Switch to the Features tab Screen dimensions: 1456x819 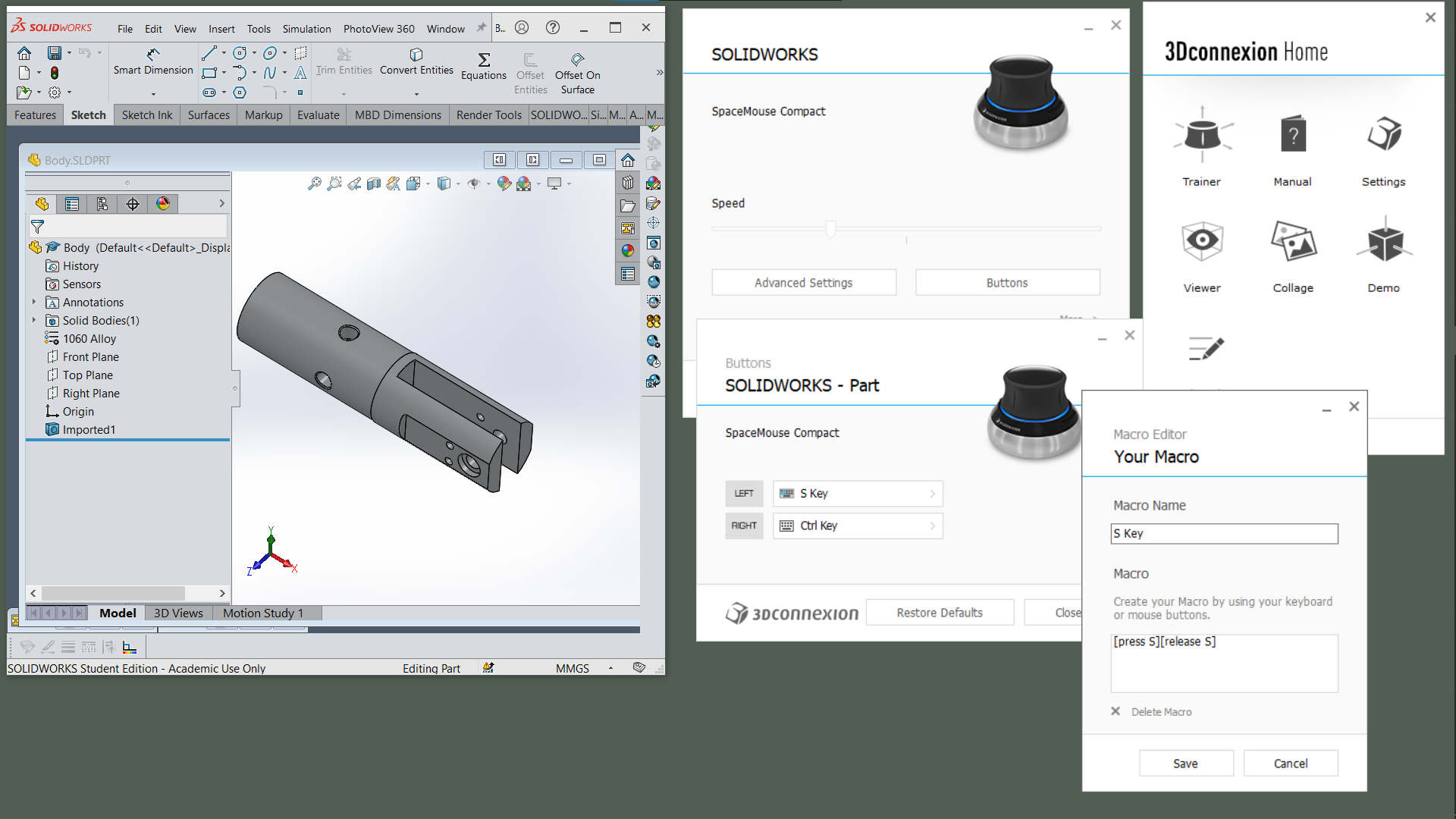(x=35, y=115)
